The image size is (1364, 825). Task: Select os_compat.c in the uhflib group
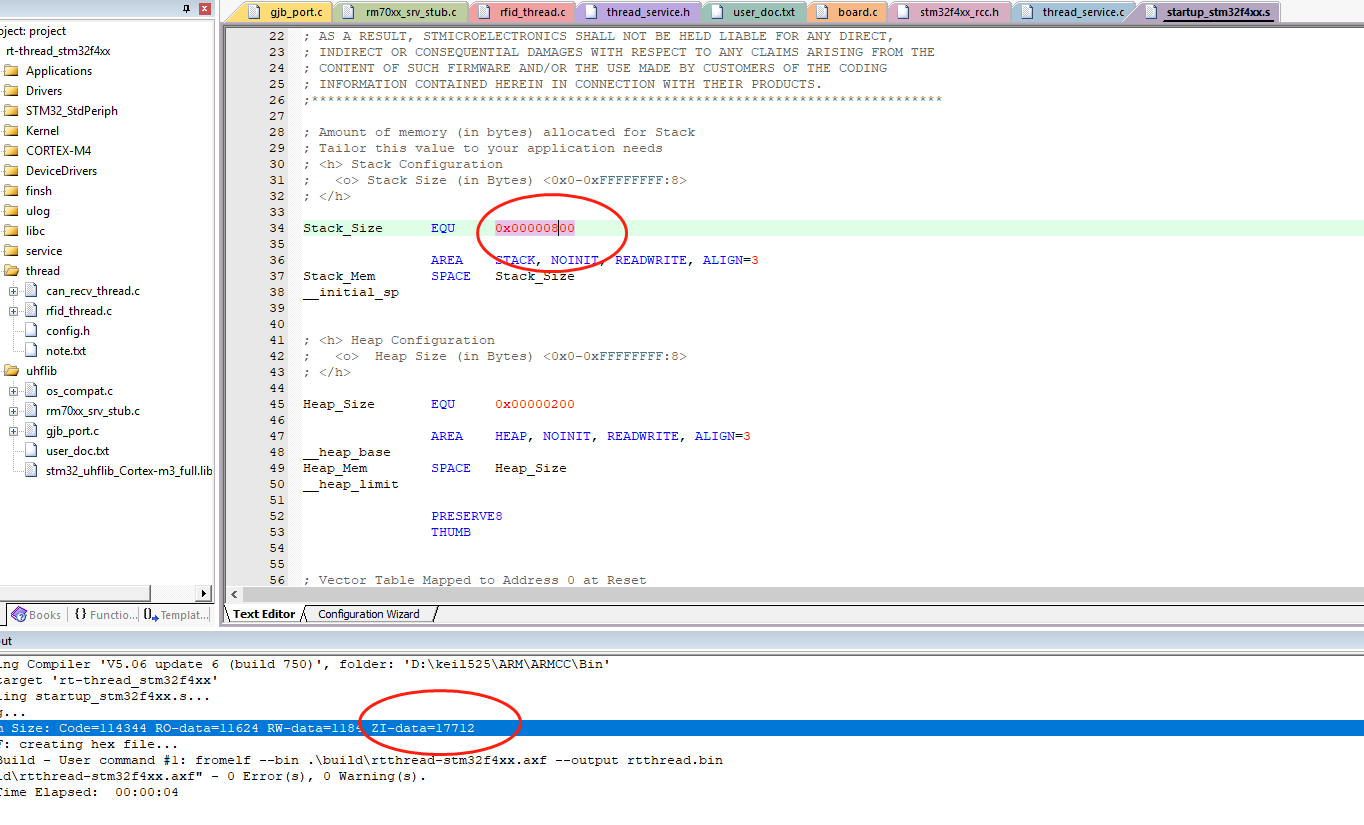tap(80, 391)
